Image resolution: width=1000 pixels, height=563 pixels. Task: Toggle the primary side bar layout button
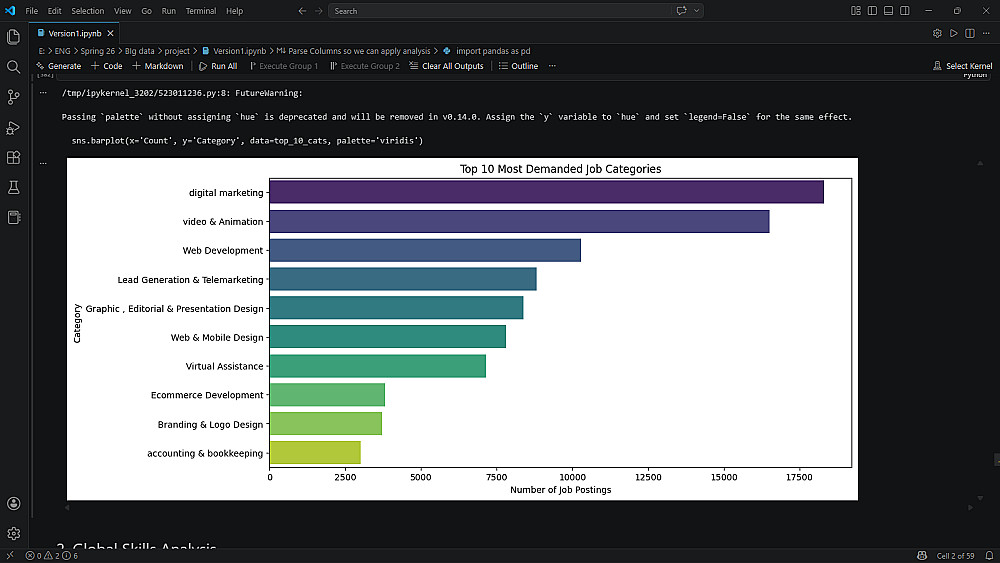[872, 11]
